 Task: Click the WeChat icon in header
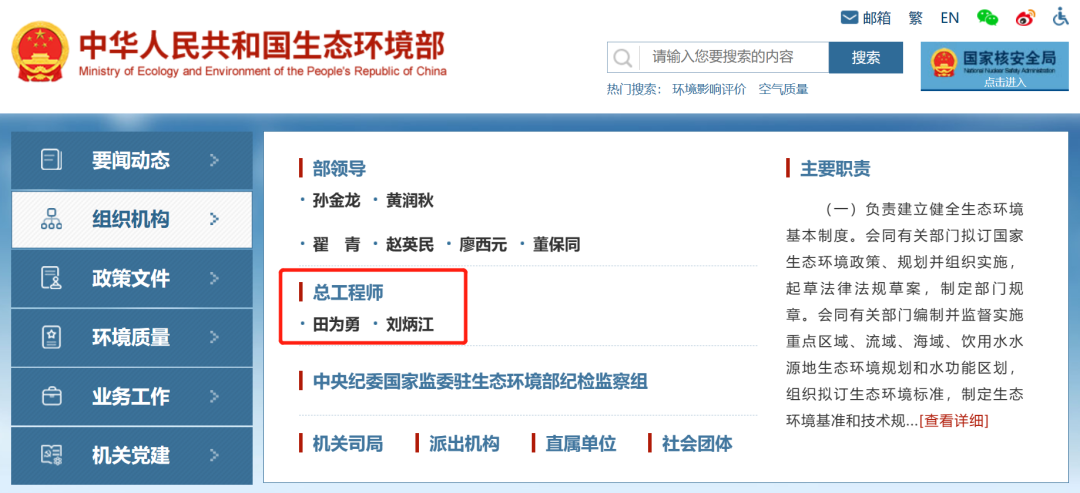(987, 17)
